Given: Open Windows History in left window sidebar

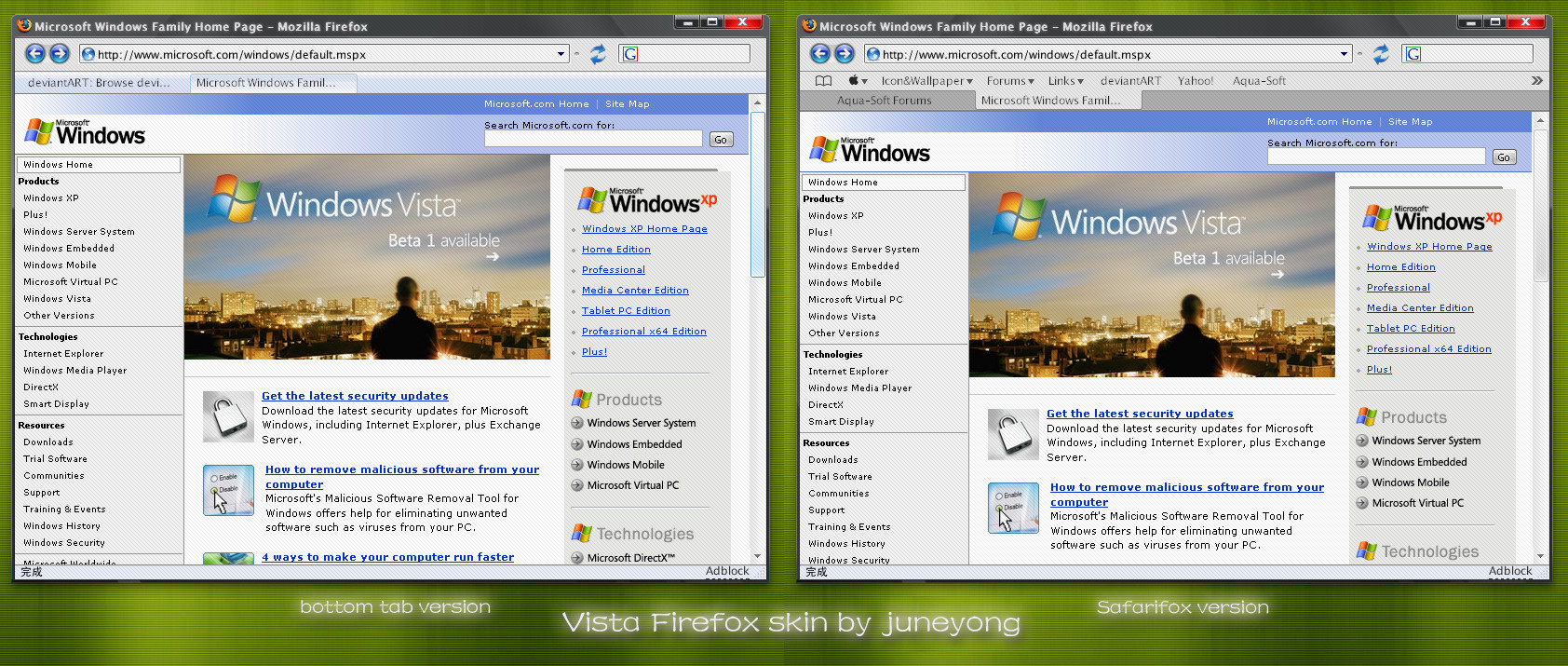Looking at the screenshot, I should pyautogui.click(x=61, y=526).
